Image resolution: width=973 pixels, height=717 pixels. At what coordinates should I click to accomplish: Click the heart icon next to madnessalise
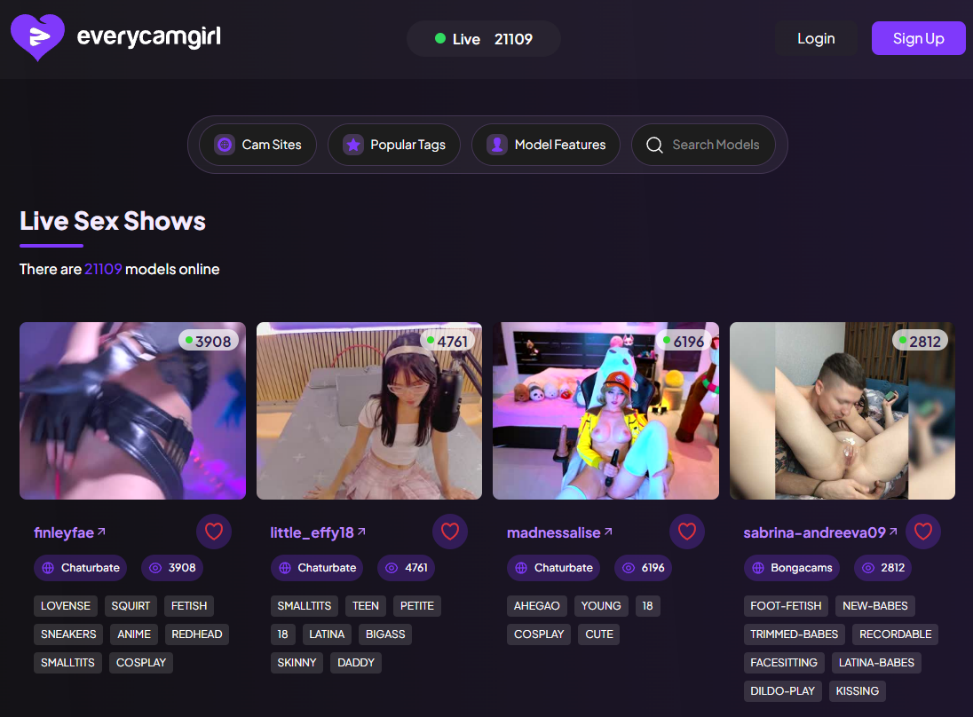pyautogui.click(x=686, y=532)
